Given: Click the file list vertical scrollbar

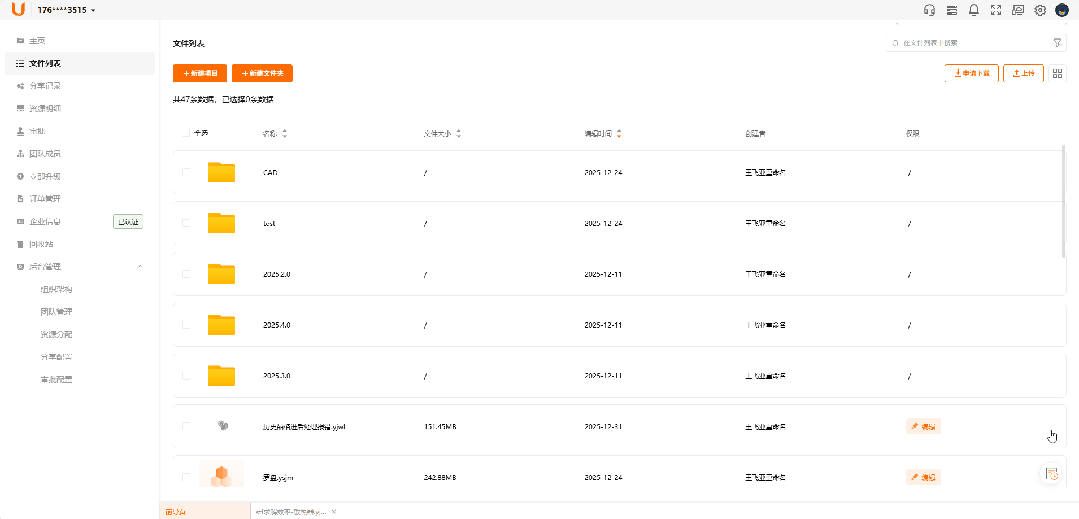Looking at the screenshot, I should pyautogui.click(x=1063, y=200).
